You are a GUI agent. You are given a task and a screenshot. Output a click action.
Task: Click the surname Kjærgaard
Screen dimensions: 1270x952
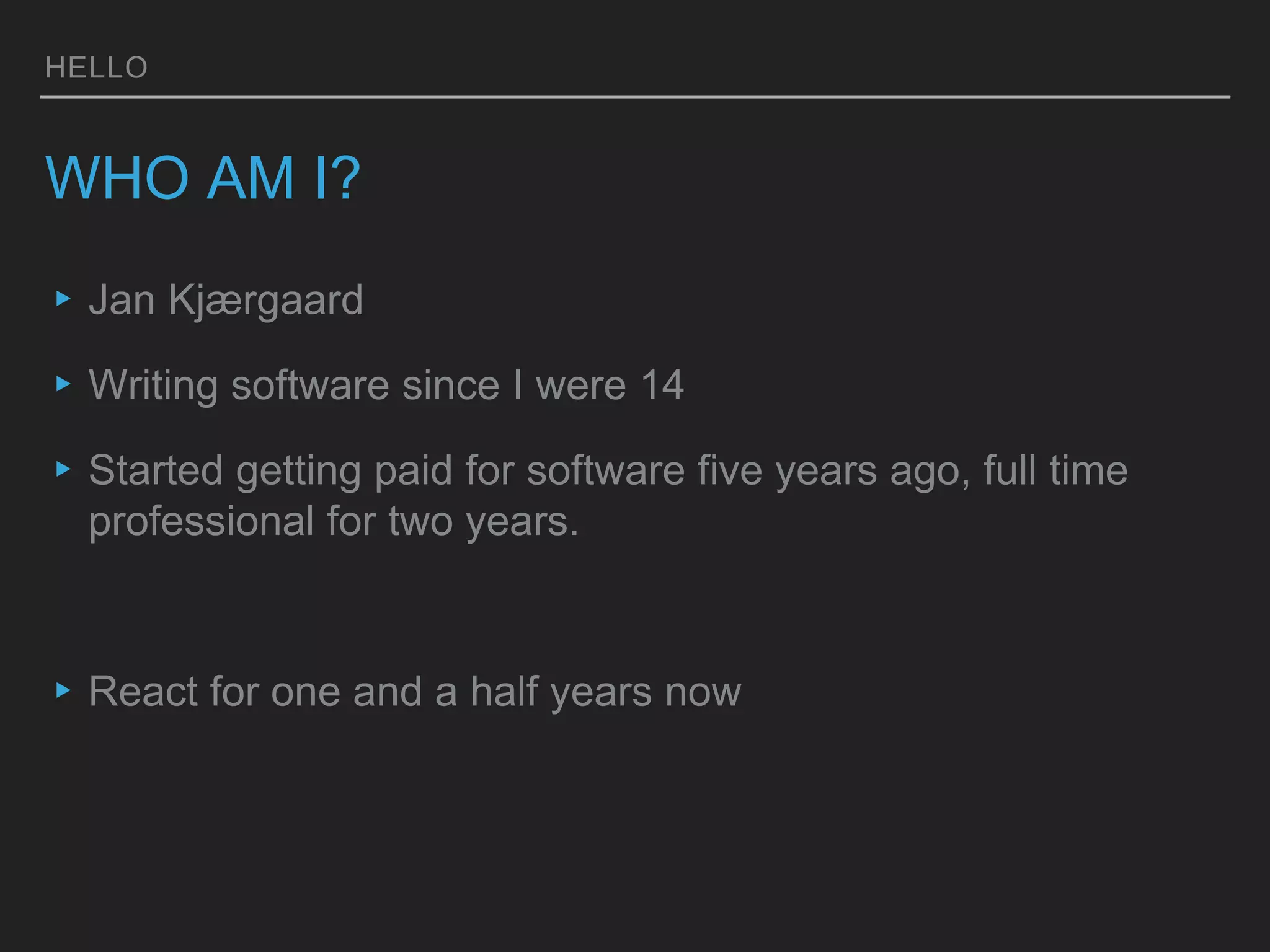[x=265, y=301]
